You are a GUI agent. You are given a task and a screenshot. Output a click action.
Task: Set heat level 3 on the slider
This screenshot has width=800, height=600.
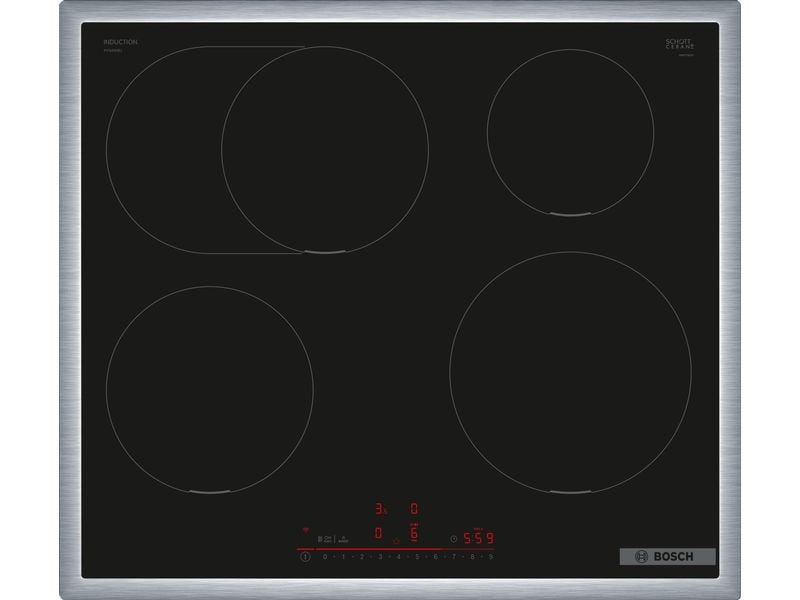[380, 557]
